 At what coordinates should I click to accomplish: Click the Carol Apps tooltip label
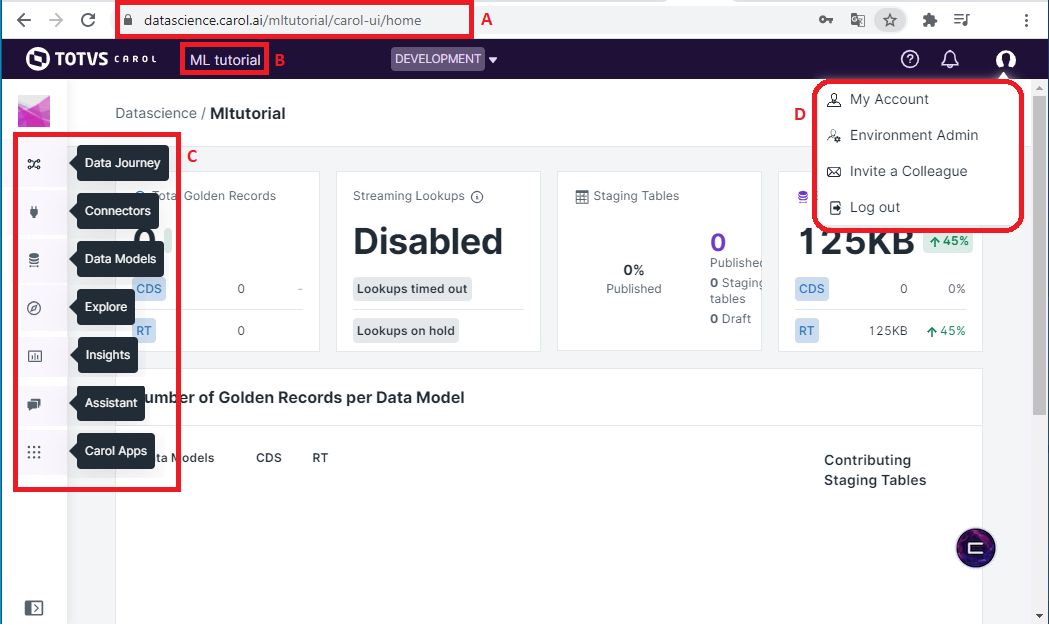tap(116, 452)
